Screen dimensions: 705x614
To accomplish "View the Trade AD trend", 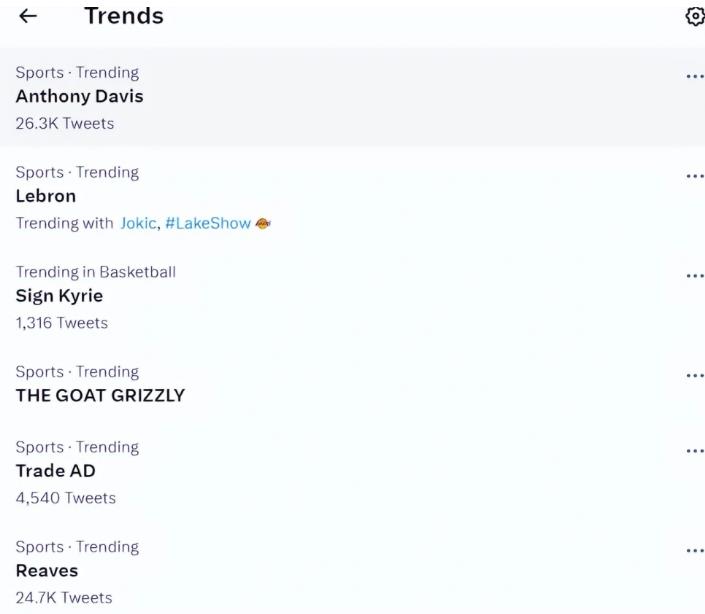I will (55, 471).
